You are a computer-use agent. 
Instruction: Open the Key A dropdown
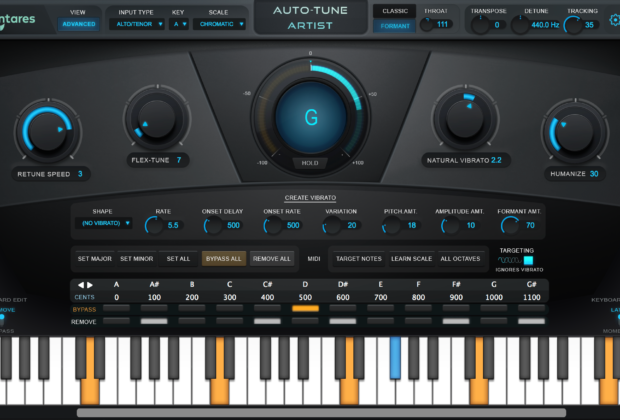click(179, 24)
